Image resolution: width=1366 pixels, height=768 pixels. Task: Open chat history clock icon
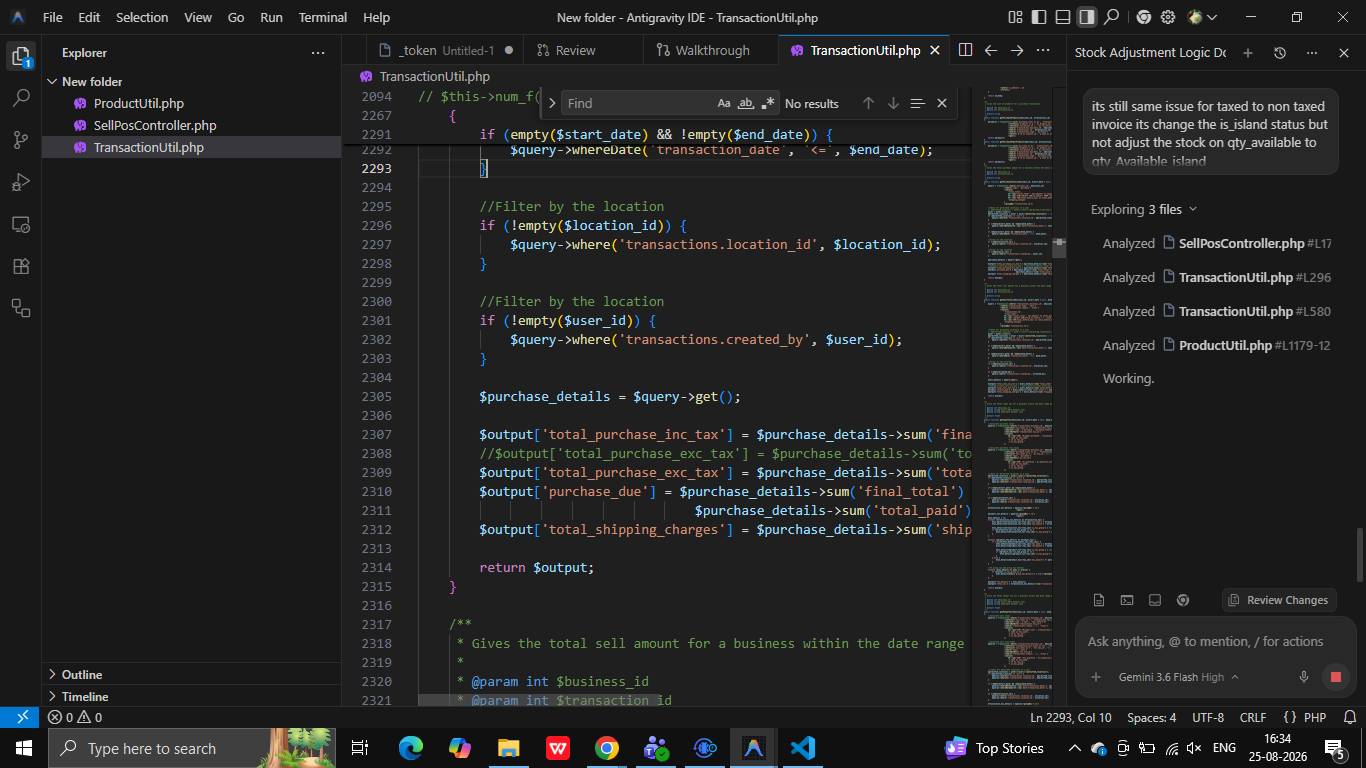[x=1279, y=52]
